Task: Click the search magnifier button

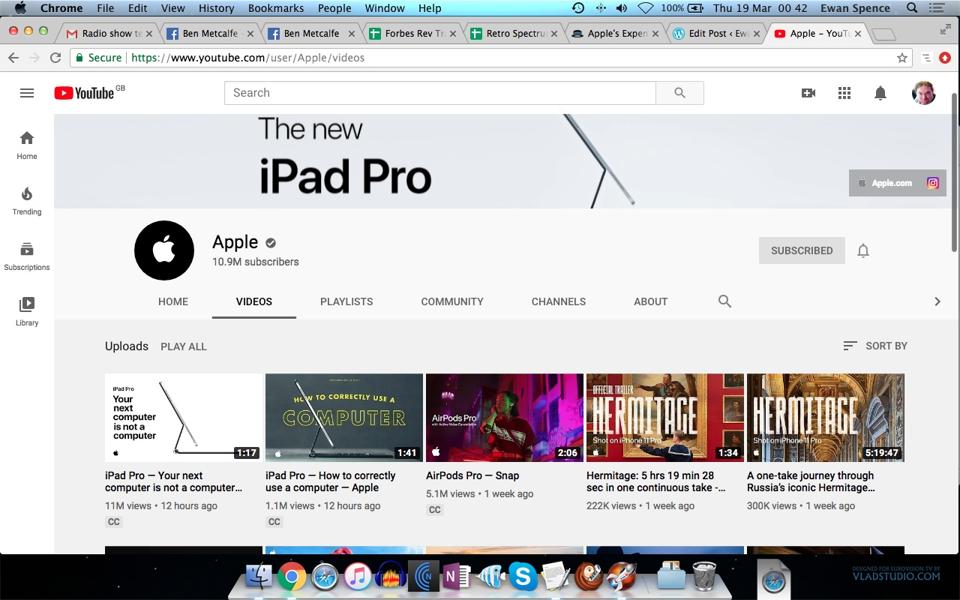Action: coord(680,92)
